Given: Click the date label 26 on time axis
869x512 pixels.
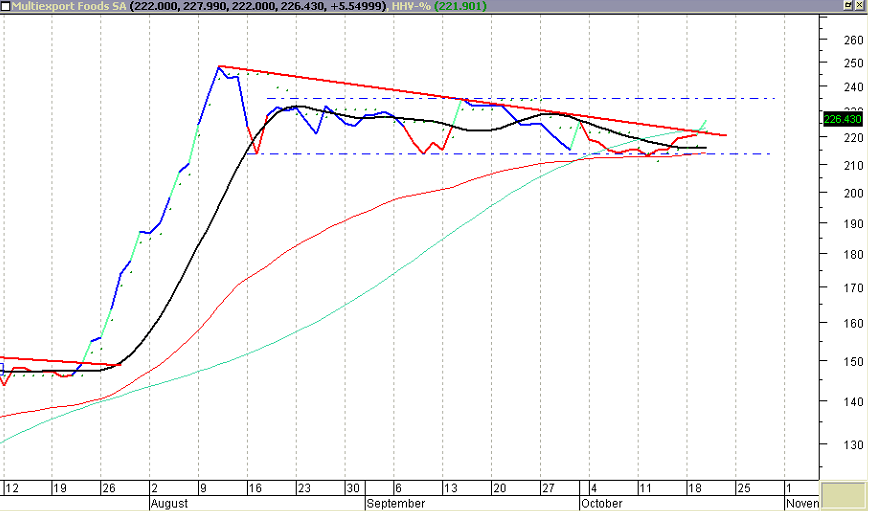Looking at the screenshot, I should (109, 489).
